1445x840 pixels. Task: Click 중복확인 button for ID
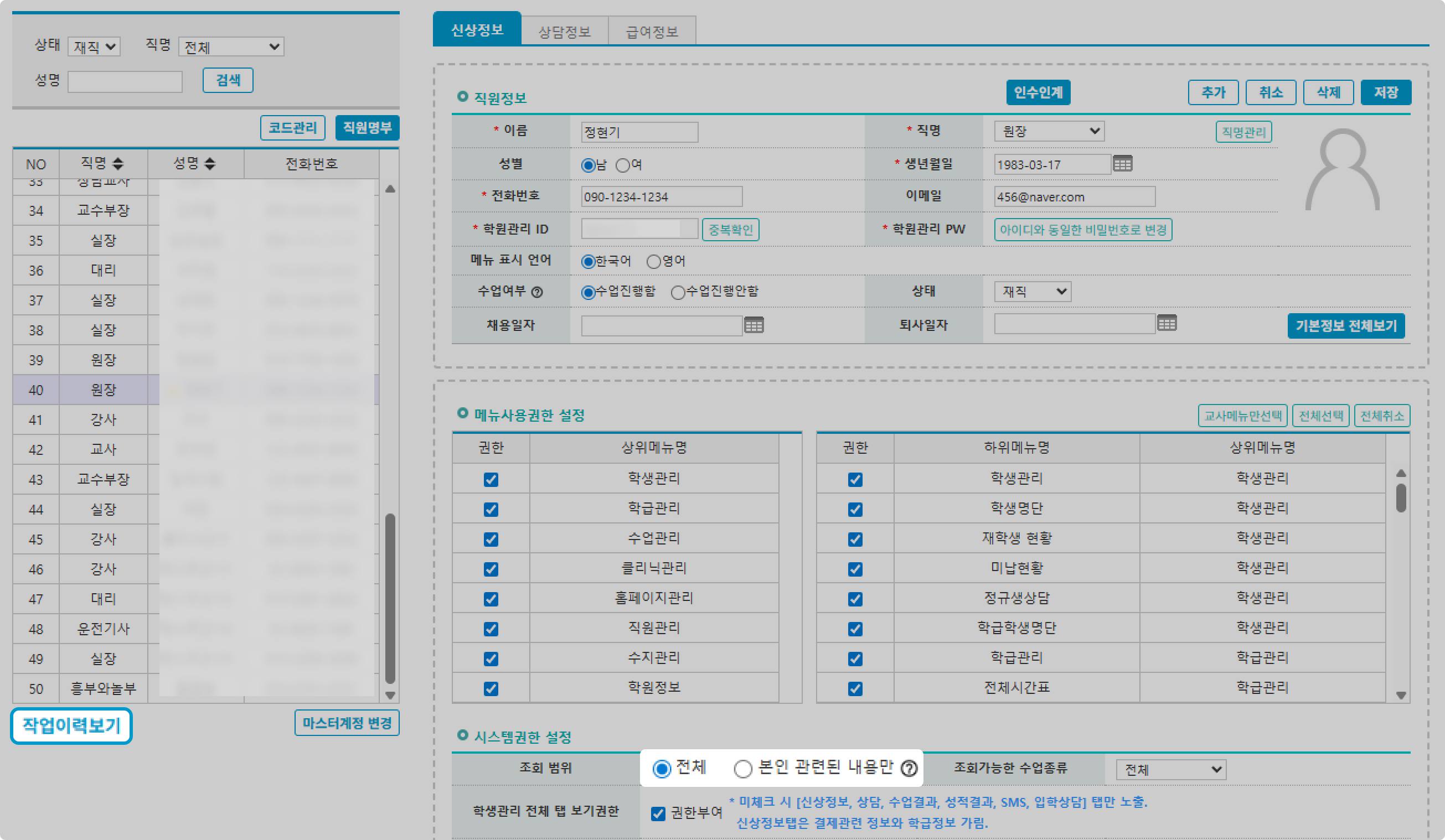pos(731,230)
